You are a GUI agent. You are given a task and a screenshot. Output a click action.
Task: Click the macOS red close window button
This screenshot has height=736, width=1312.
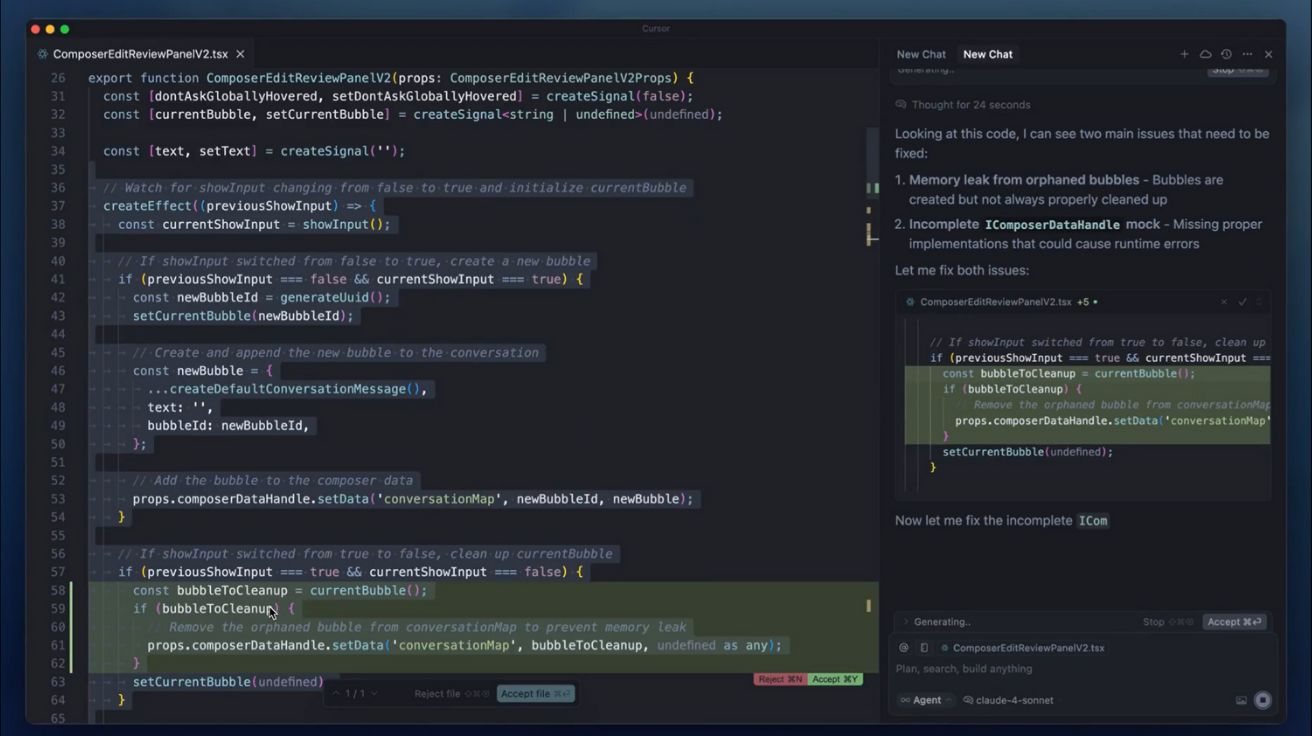pos(33,30)
